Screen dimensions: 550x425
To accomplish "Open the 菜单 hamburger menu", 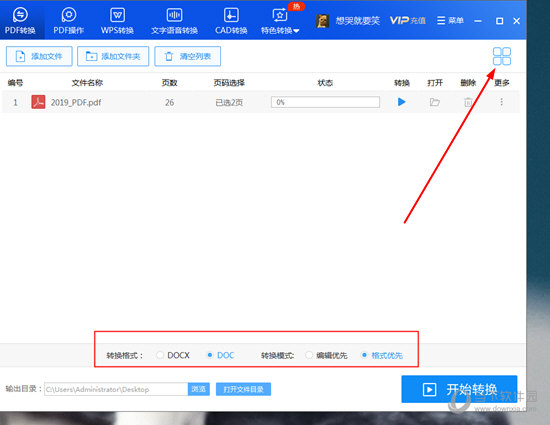I will 450,21.
